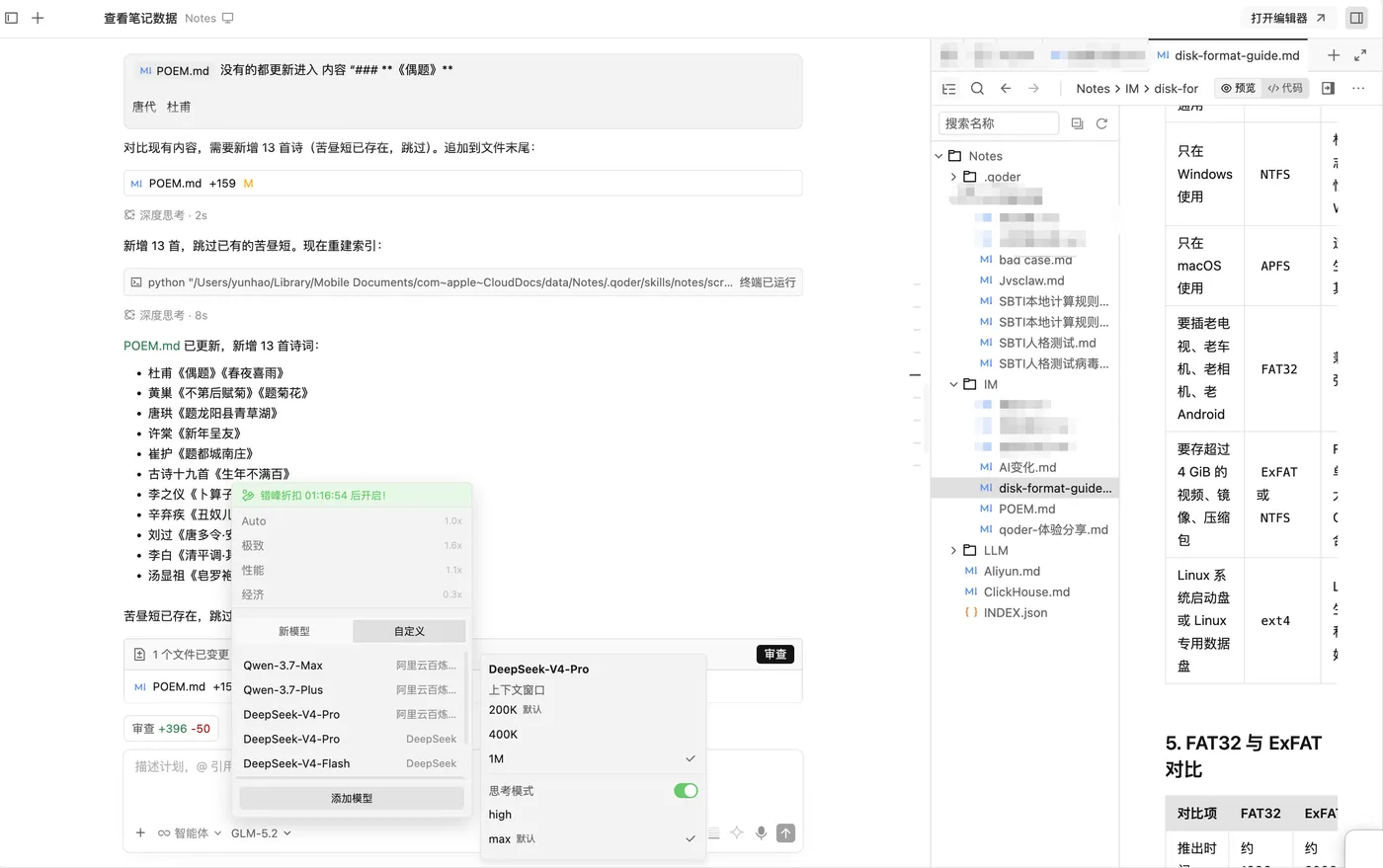1383x868 pixels.
Task: Click the 深度思考 · 8s icon row
Action: (x=165, y=315)
